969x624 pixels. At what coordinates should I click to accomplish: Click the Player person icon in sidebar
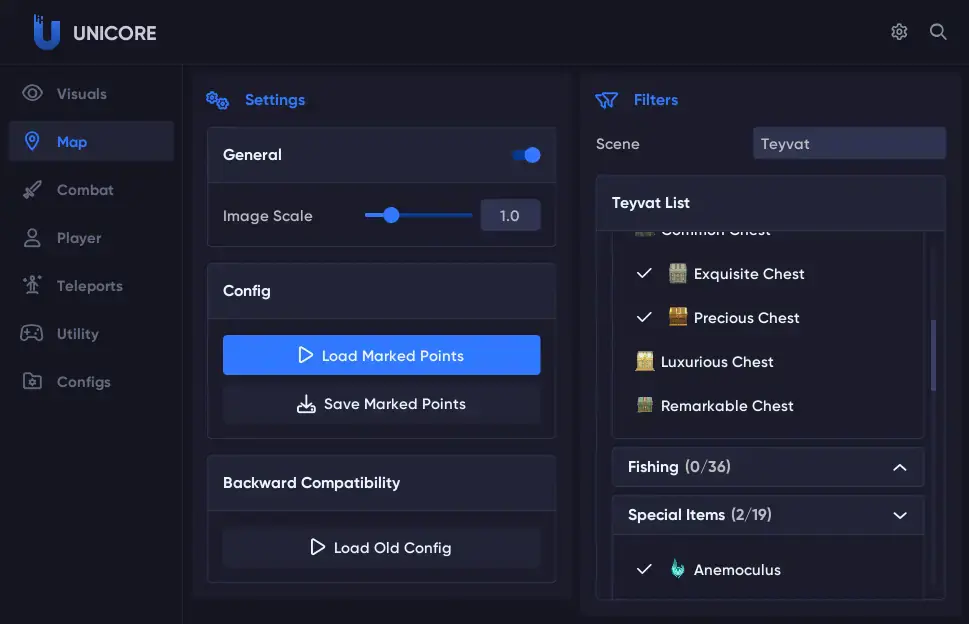32,238
